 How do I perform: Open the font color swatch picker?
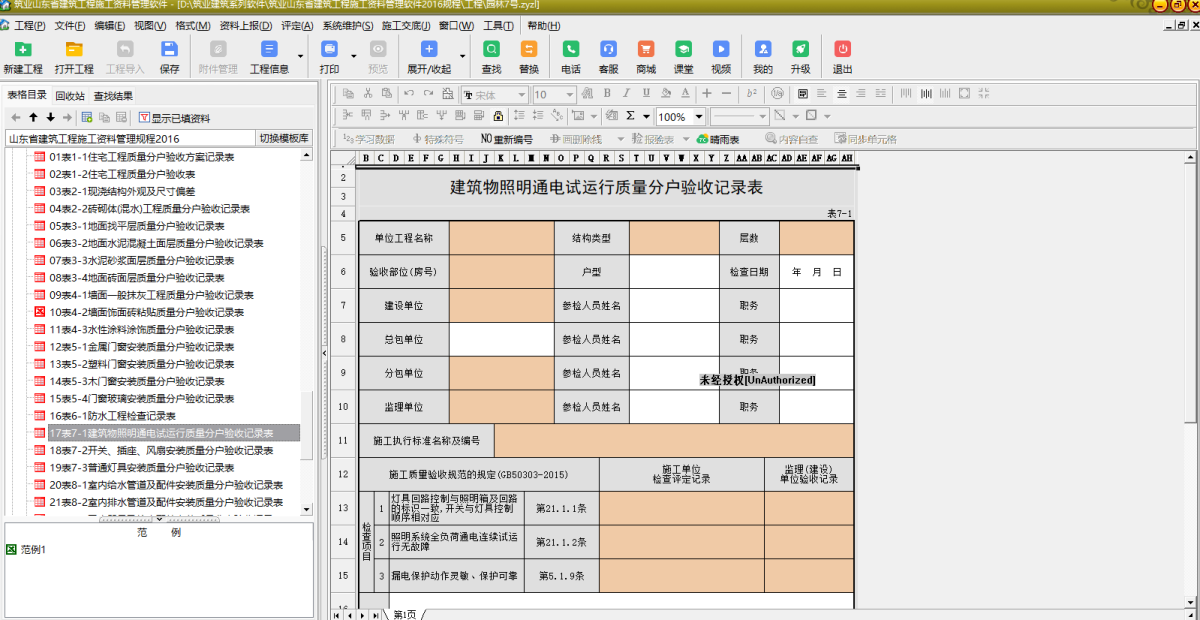click(685, 93)
